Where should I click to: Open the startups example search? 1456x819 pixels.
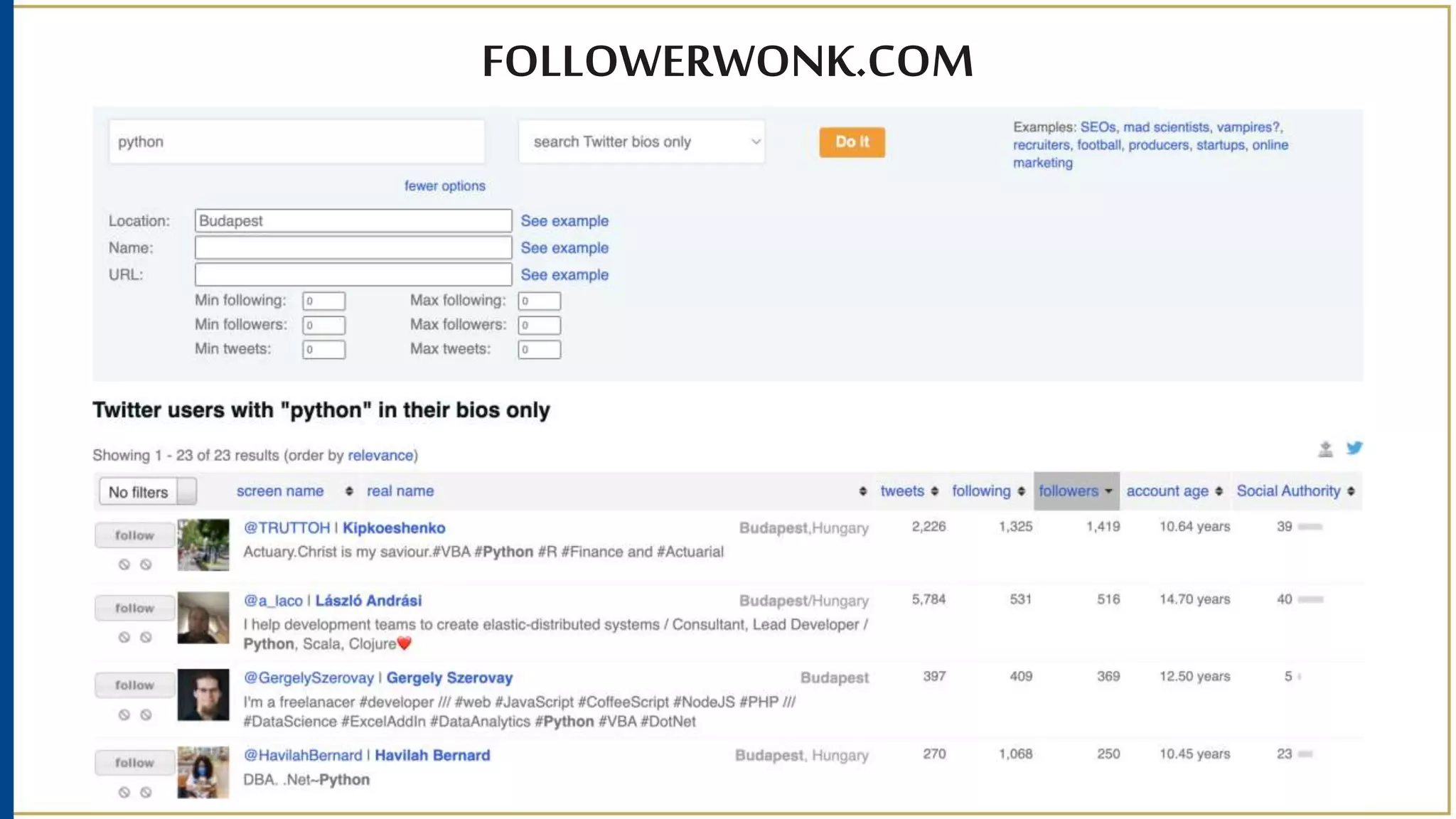[x=1221, y=145]
